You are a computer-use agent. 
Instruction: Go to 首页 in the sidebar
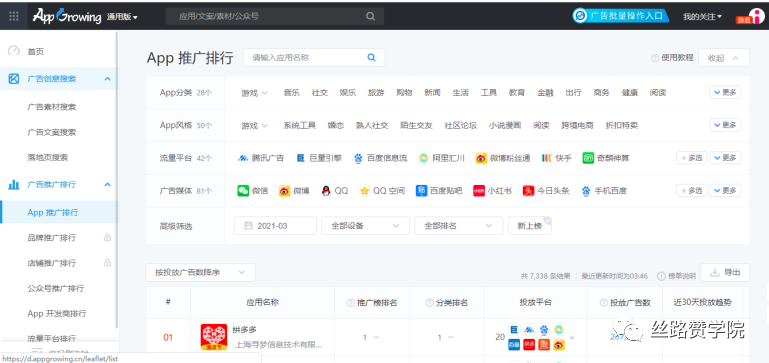36,51
